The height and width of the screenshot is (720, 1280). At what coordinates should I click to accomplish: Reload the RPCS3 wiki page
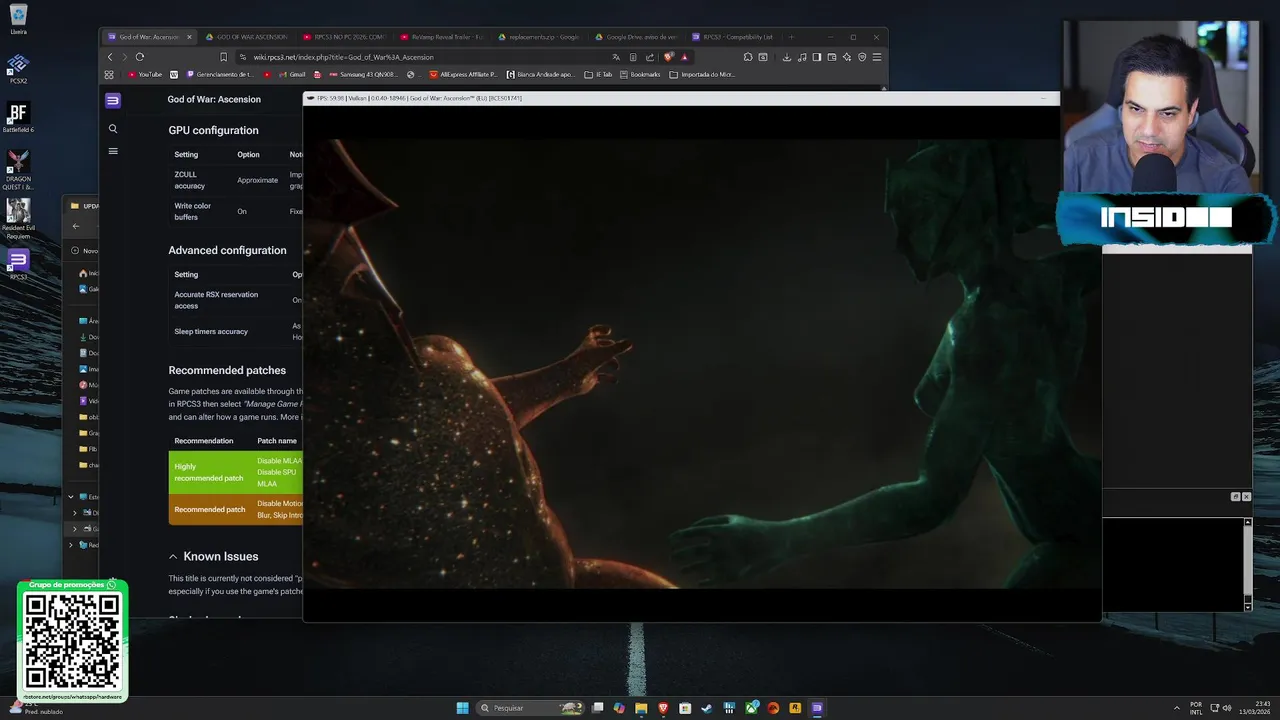(x=139, y=57)
